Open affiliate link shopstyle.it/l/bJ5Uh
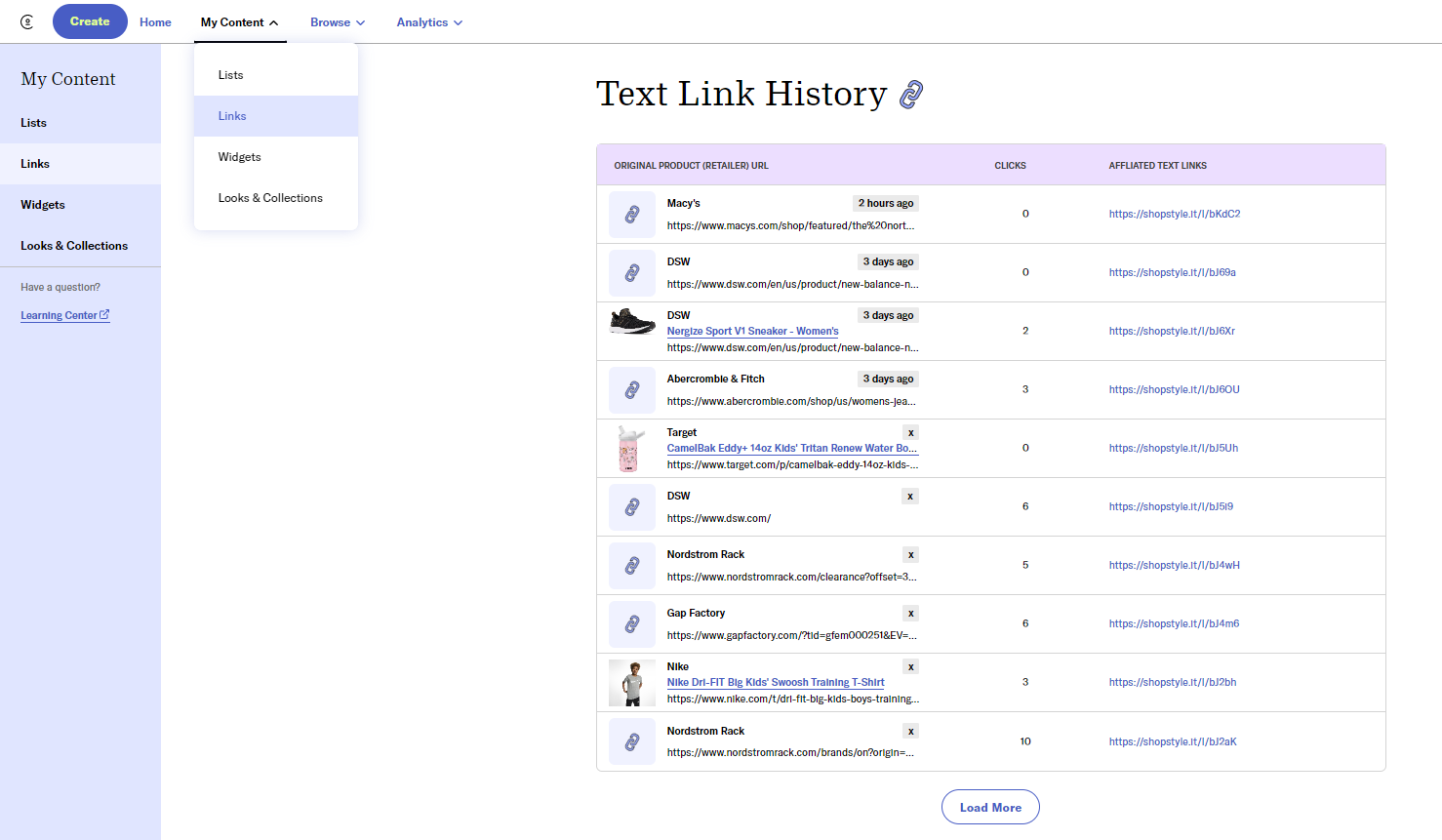The image size is (1442, 840). [1174, 449]
